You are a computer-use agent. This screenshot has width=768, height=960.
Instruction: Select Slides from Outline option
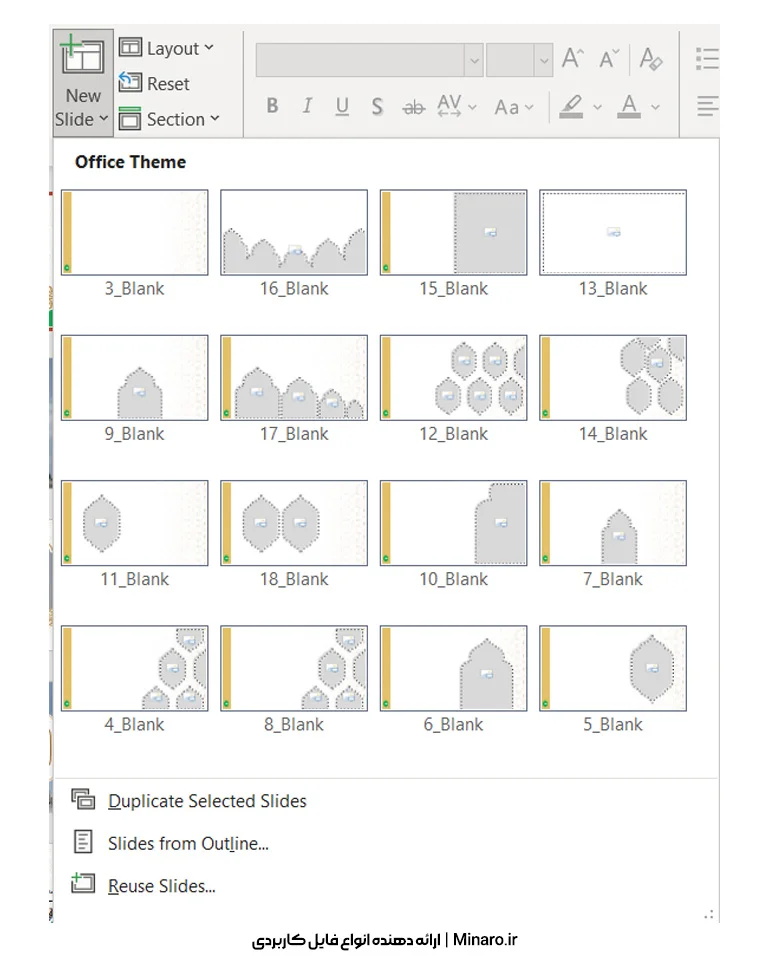click(x=188, y=843)
